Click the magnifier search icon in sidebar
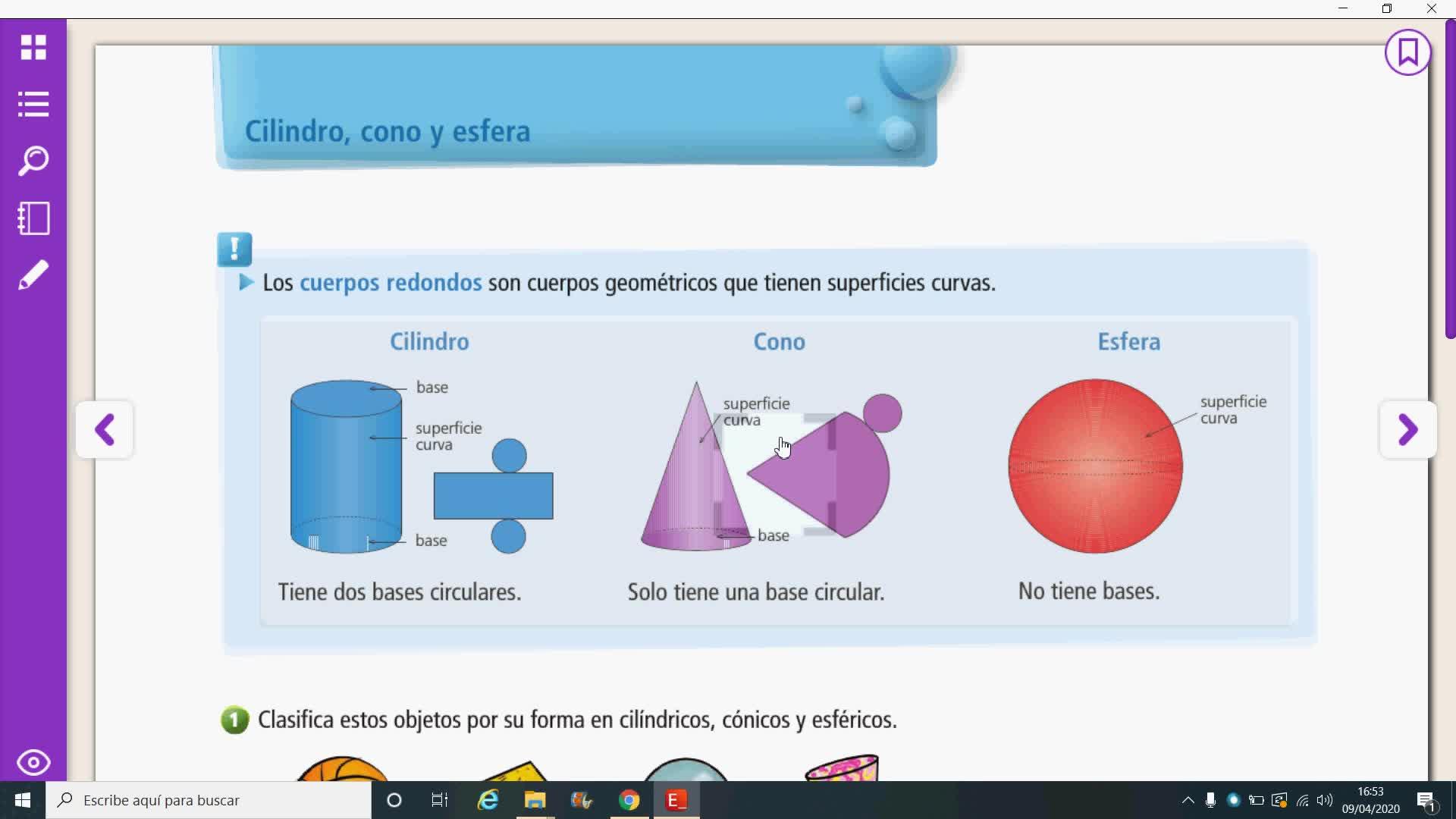Image resolution: width=1456 pixels, height=819 pixels. pyautogui.click(x=33, y=161)
